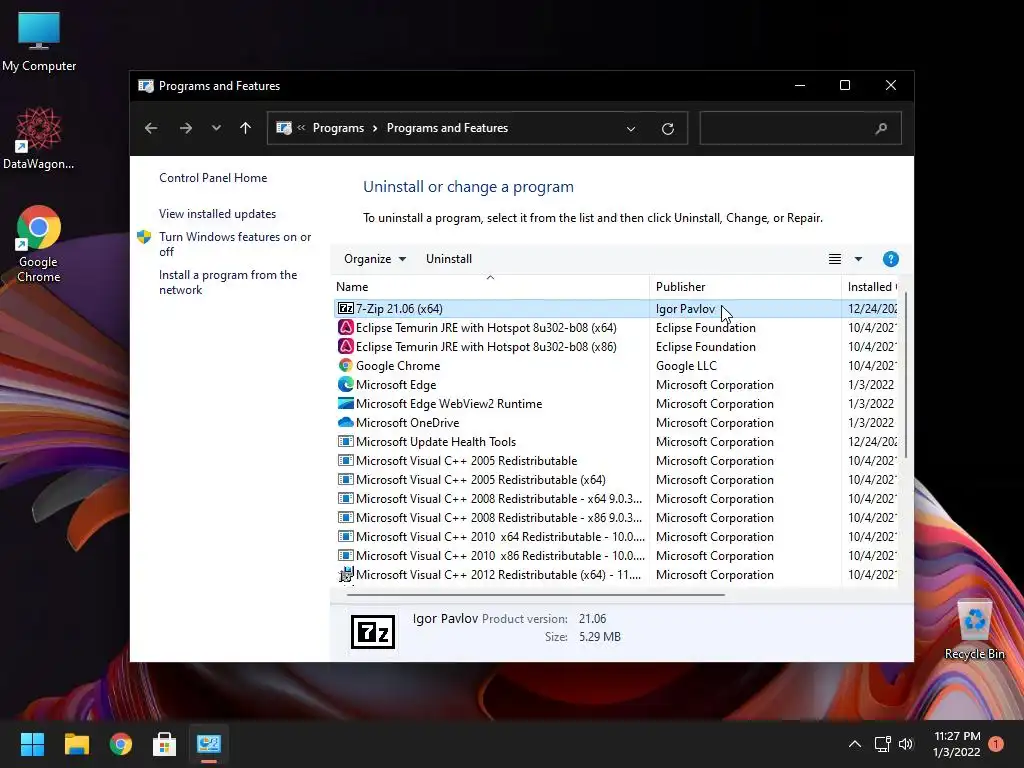Select Visual C++ 2010 x86 Redistributable row
Screen dimensions: 1024x768
click(616, 555)
